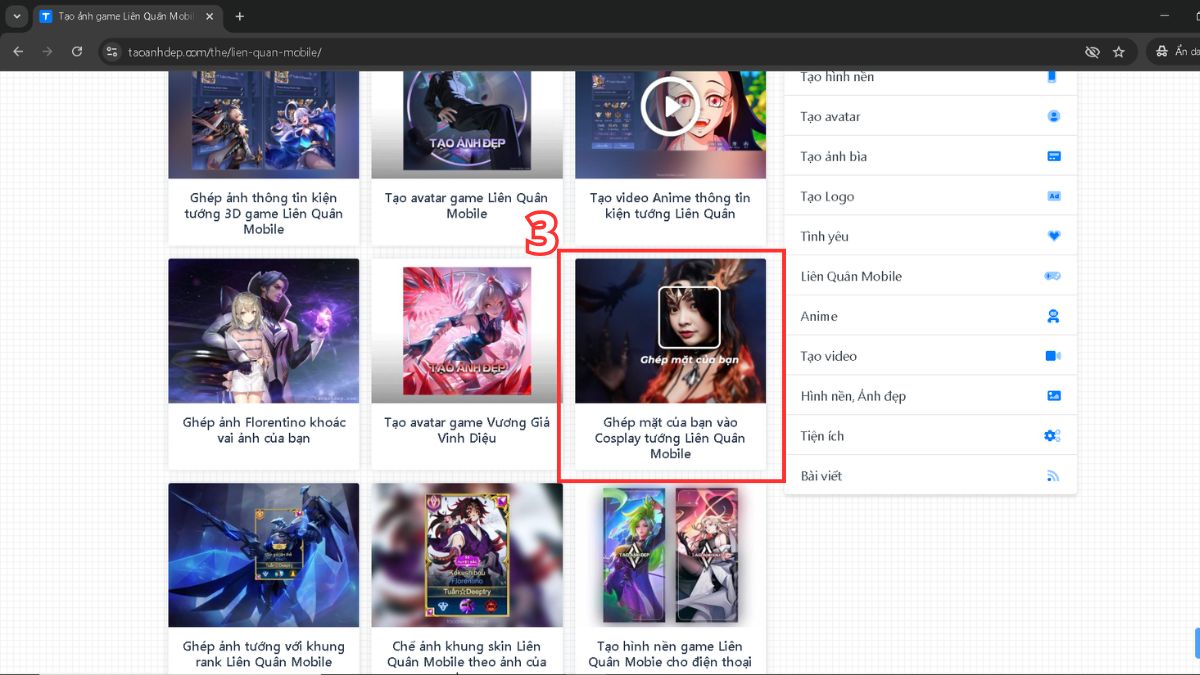Image resolution: width=1200 pixels, height=675 pixels.
Task: Click the eye-slash tracking icon in the address bar
Action: click(1092, 52)
